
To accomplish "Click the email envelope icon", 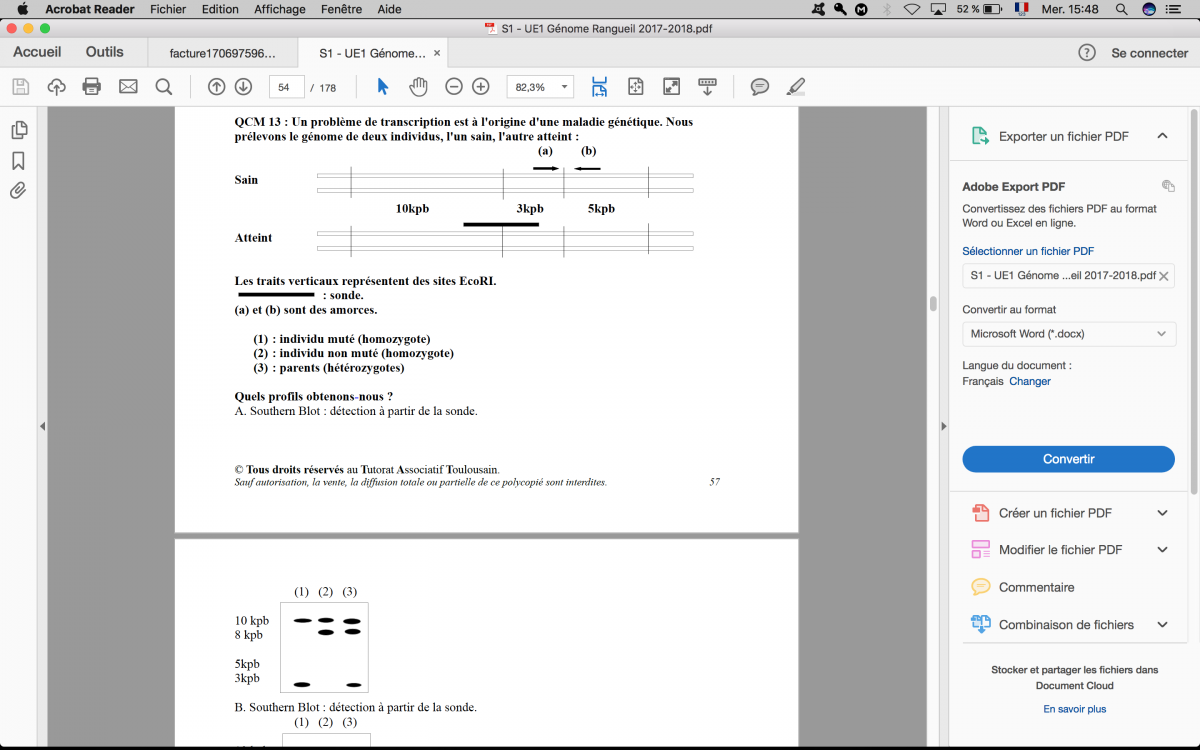I will click(x=128, y=87).
